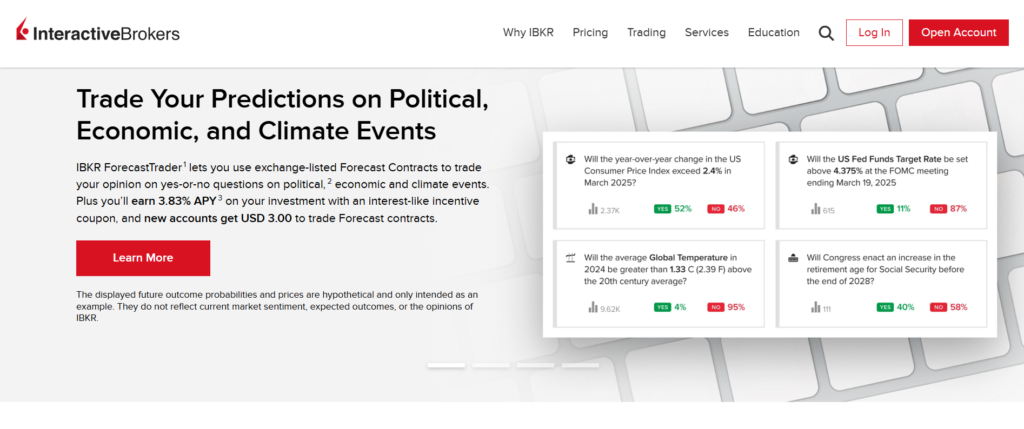Go to the third carousel slide indicator

point(536,365)
